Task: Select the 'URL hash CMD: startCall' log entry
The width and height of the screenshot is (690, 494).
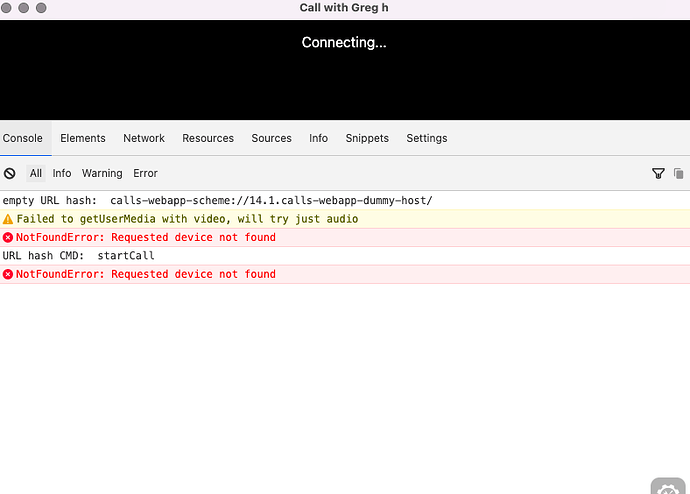Action: pos(78,256)
